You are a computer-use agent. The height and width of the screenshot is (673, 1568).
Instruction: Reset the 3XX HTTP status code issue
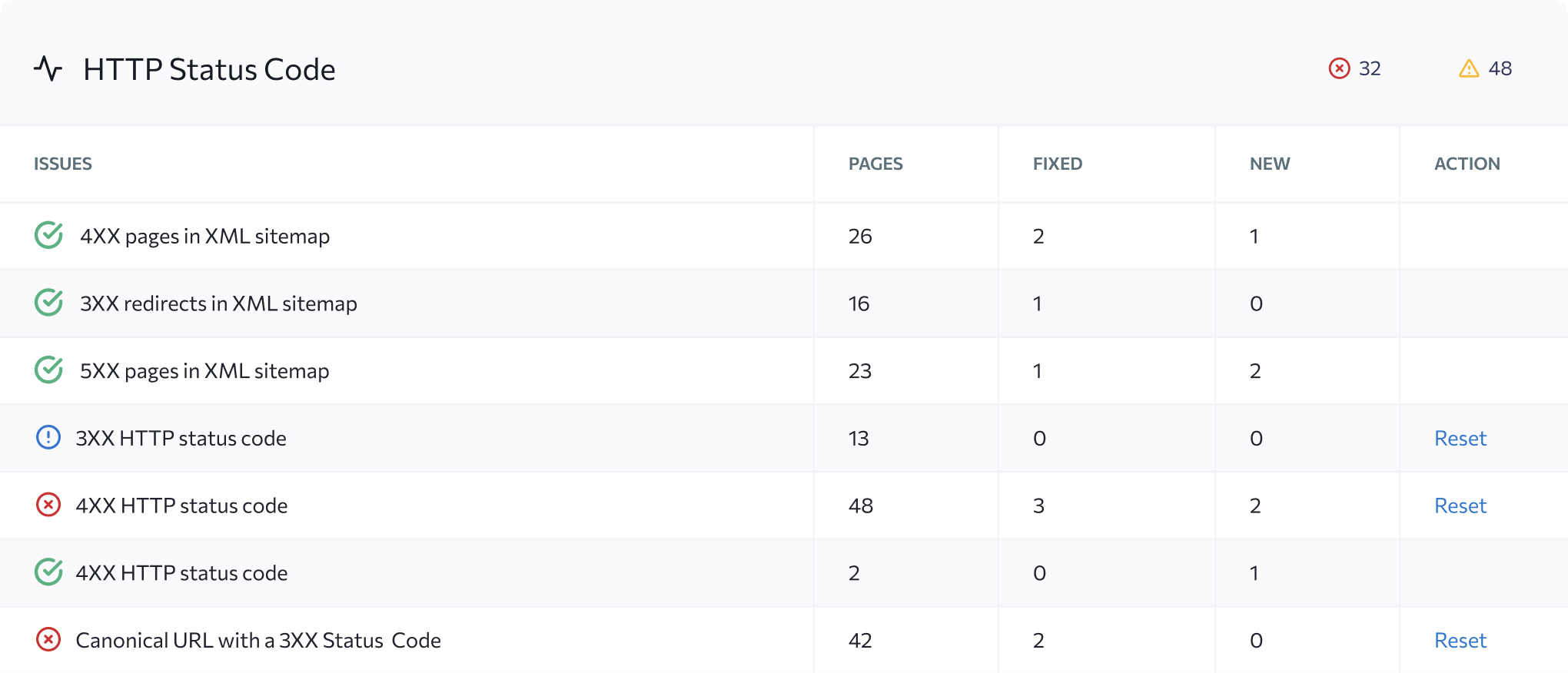(x=1460, y=438)
